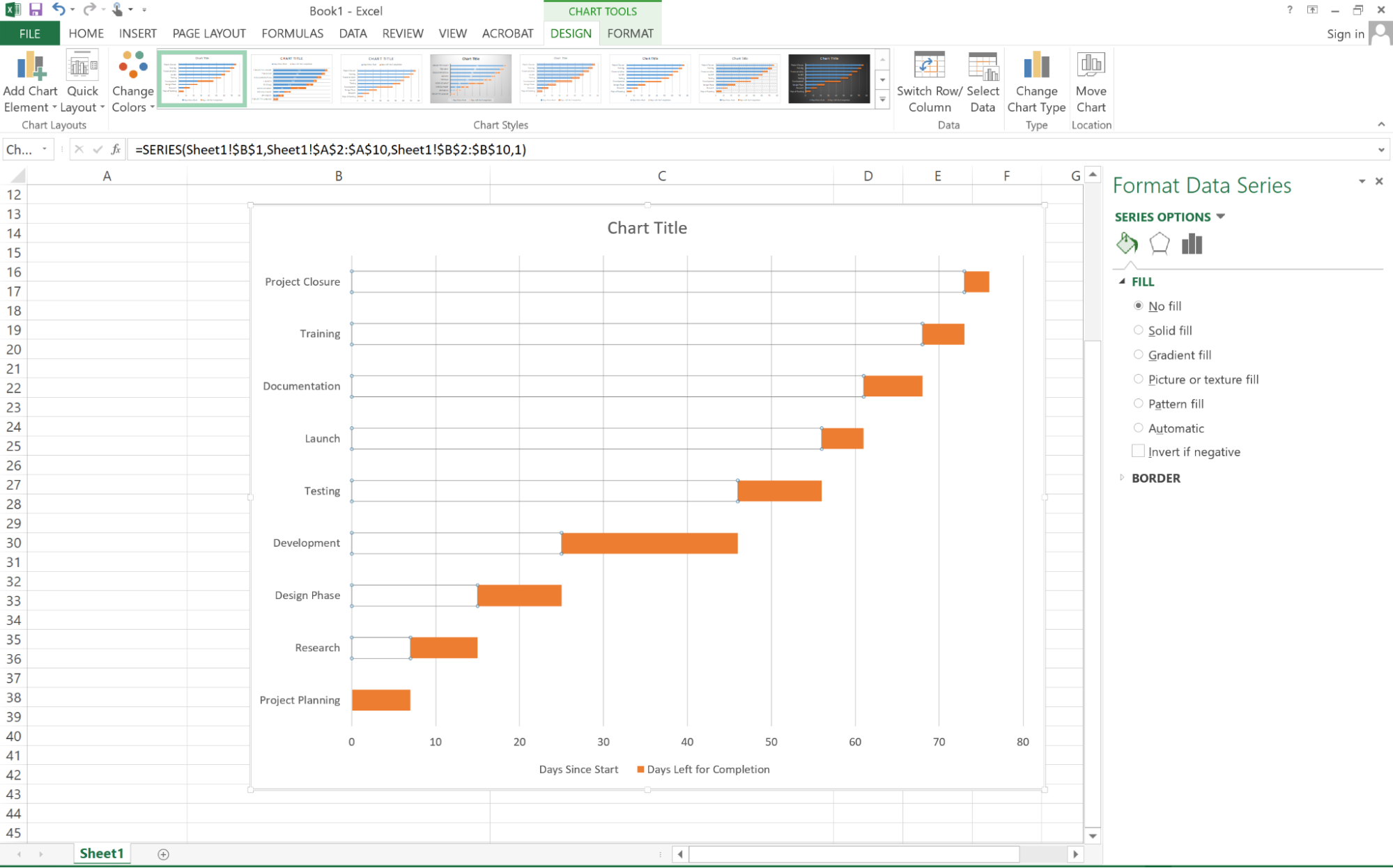Screen dimensions: 1393x868
Task: Open the INSERT ribbon tab
Action: pos(137,33)
